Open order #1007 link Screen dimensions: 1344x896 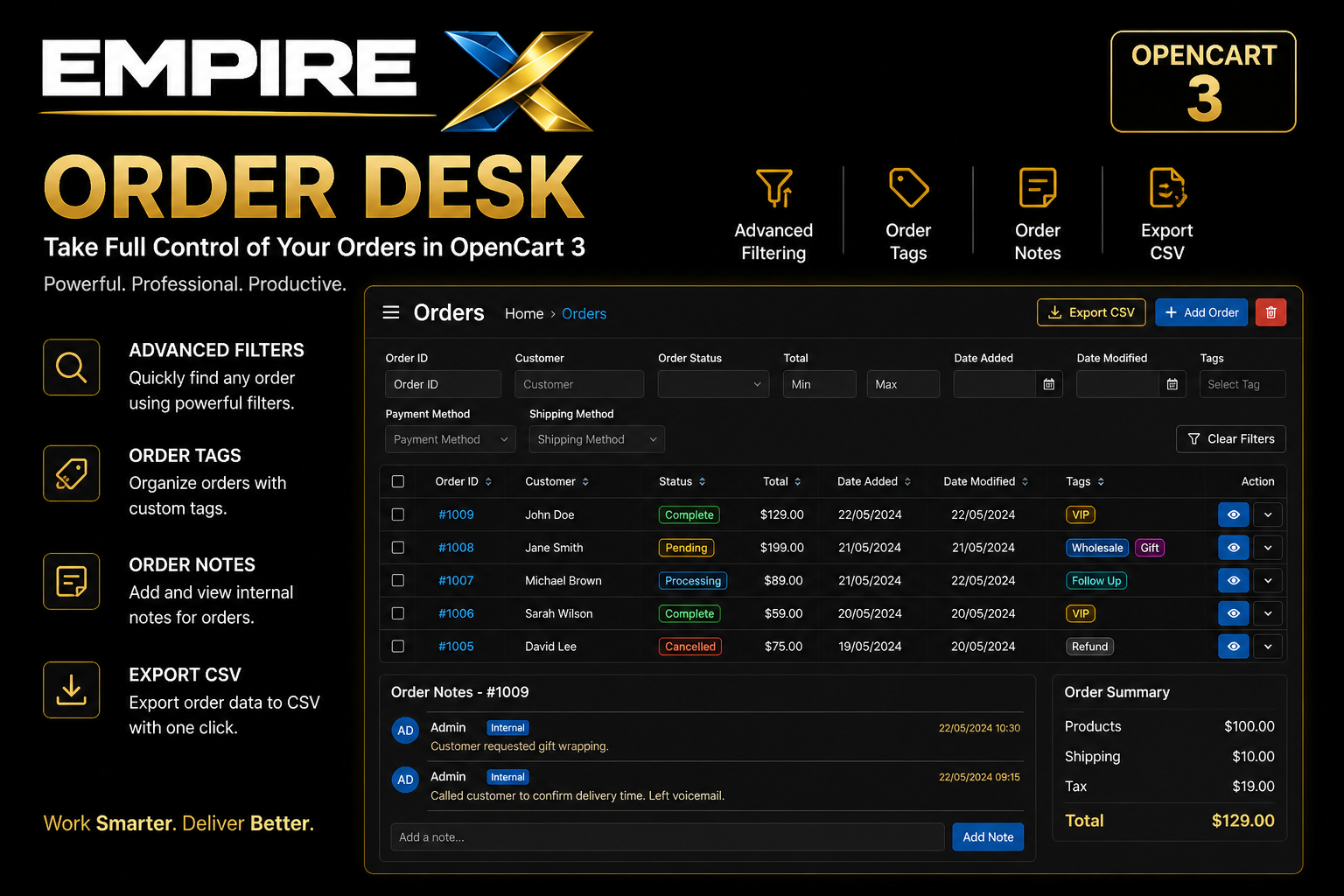[456, 580]
